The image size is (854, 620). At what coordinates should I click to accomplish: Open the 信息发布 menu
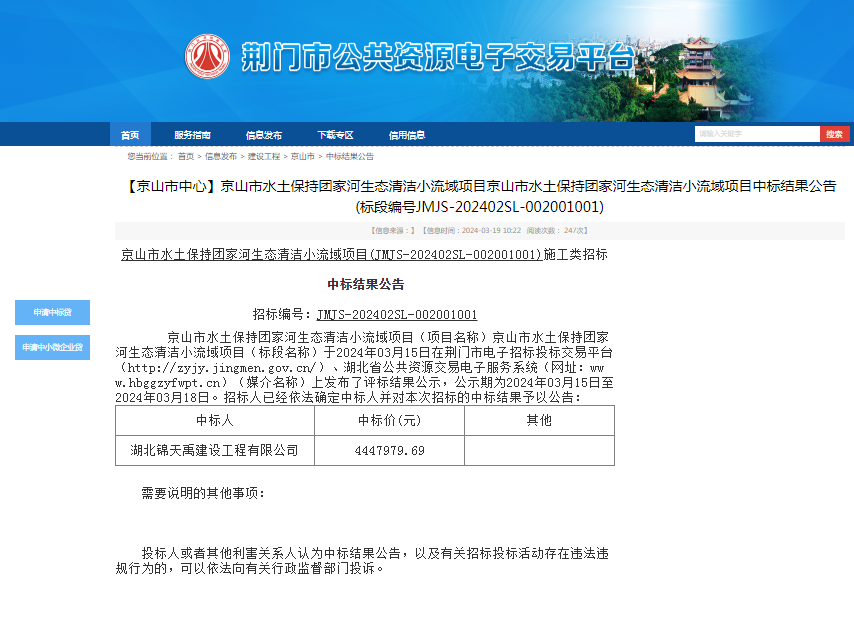pos(267,134)
